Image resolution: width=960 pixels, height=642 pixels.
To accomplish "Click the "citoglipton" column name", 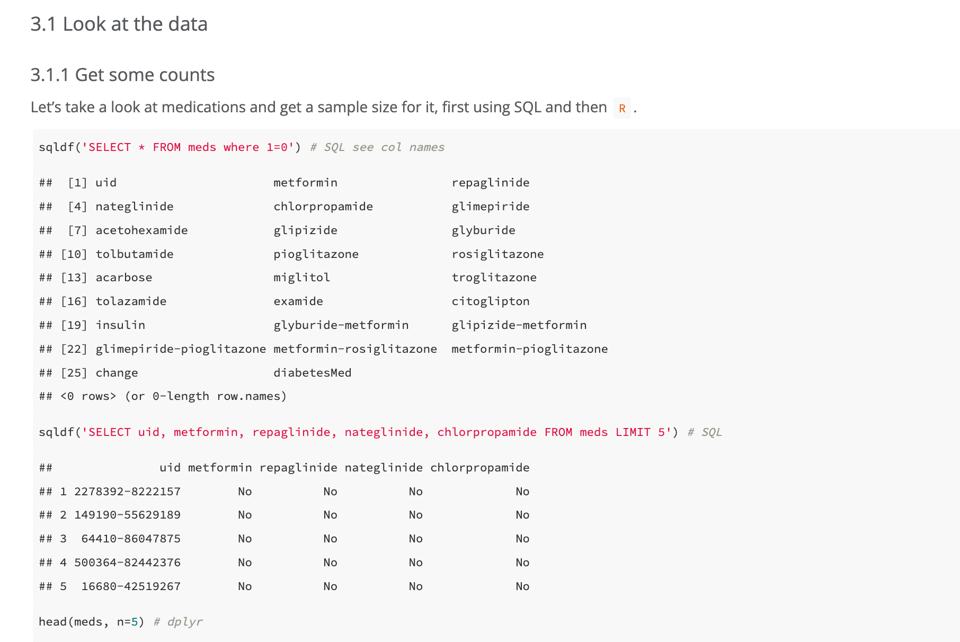I will (490, 301).
